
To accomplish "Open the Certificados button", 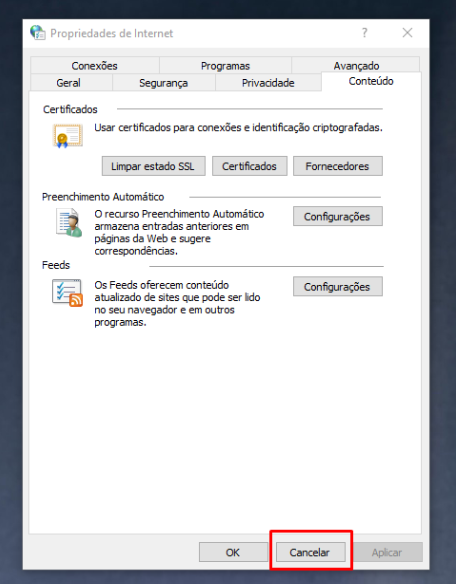I will [250, 166].
